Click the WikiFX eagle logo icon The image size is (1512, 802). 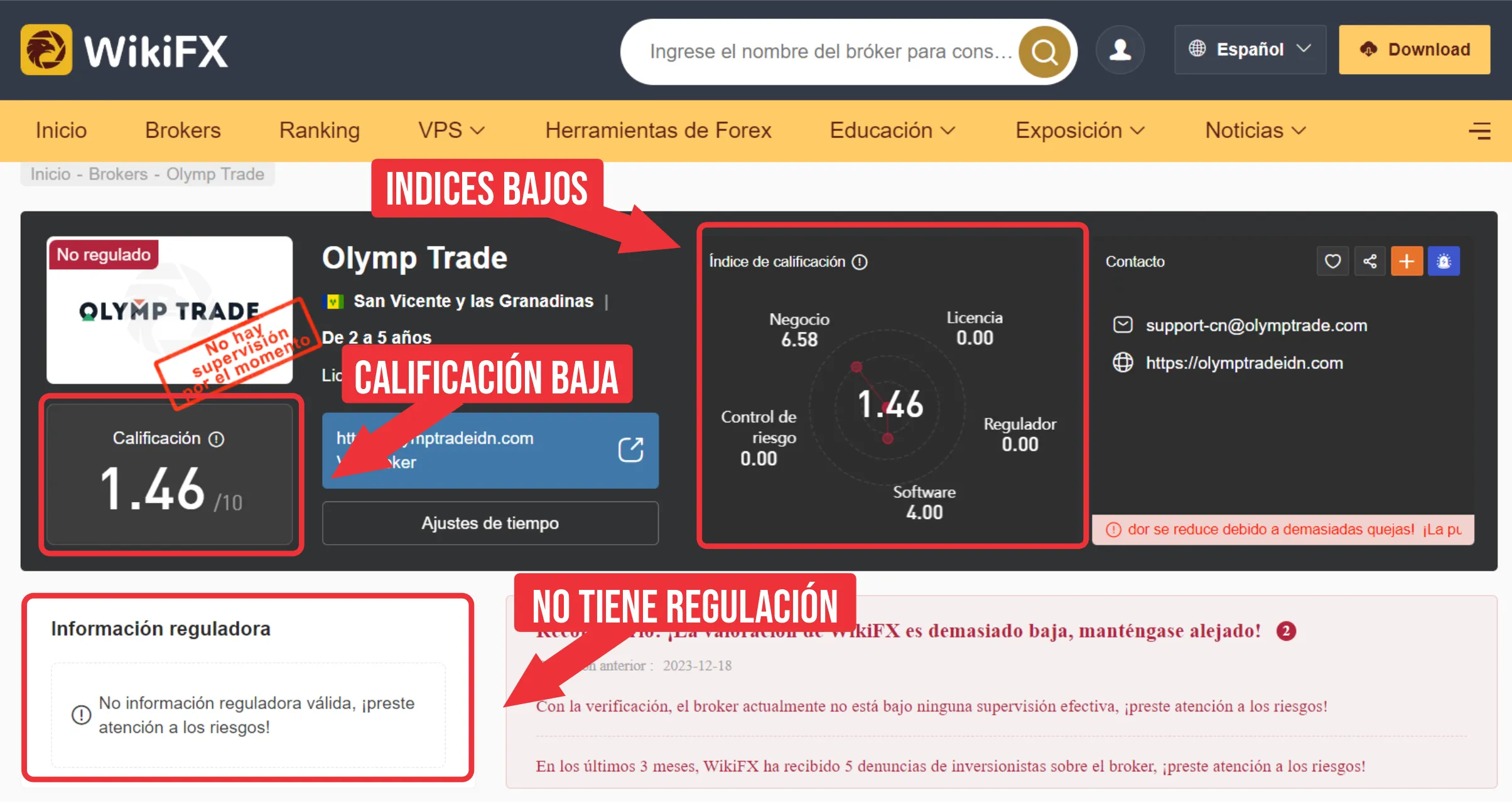click(x=46, y=50)
